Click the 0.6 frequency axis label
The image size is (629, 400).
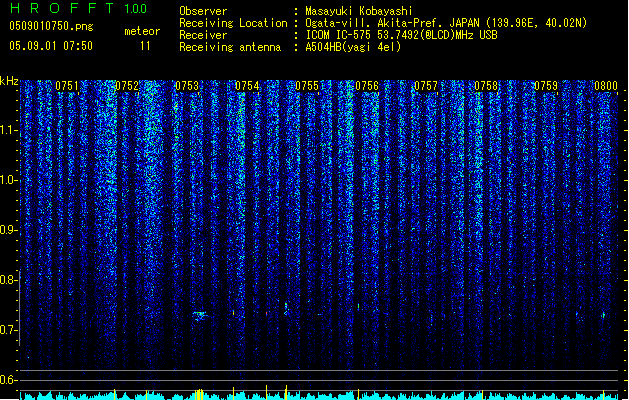tap(8, 380)
